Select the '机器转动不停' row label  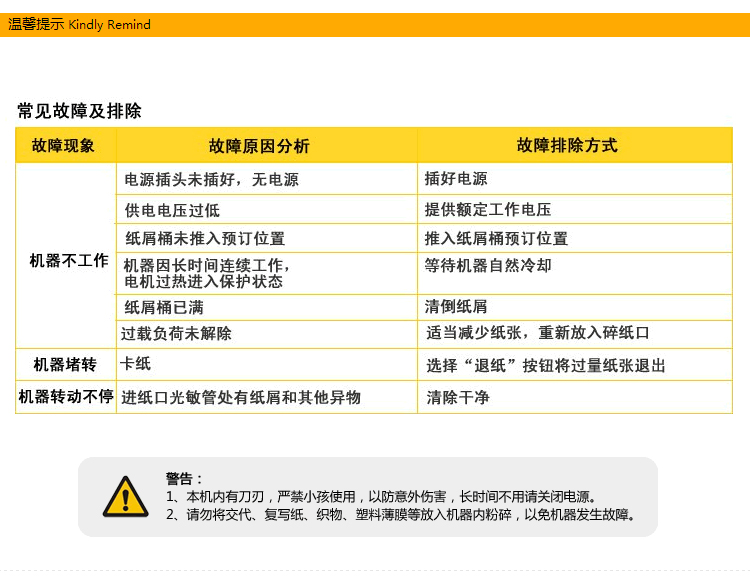pyautogui.click(x=66, y=396)
